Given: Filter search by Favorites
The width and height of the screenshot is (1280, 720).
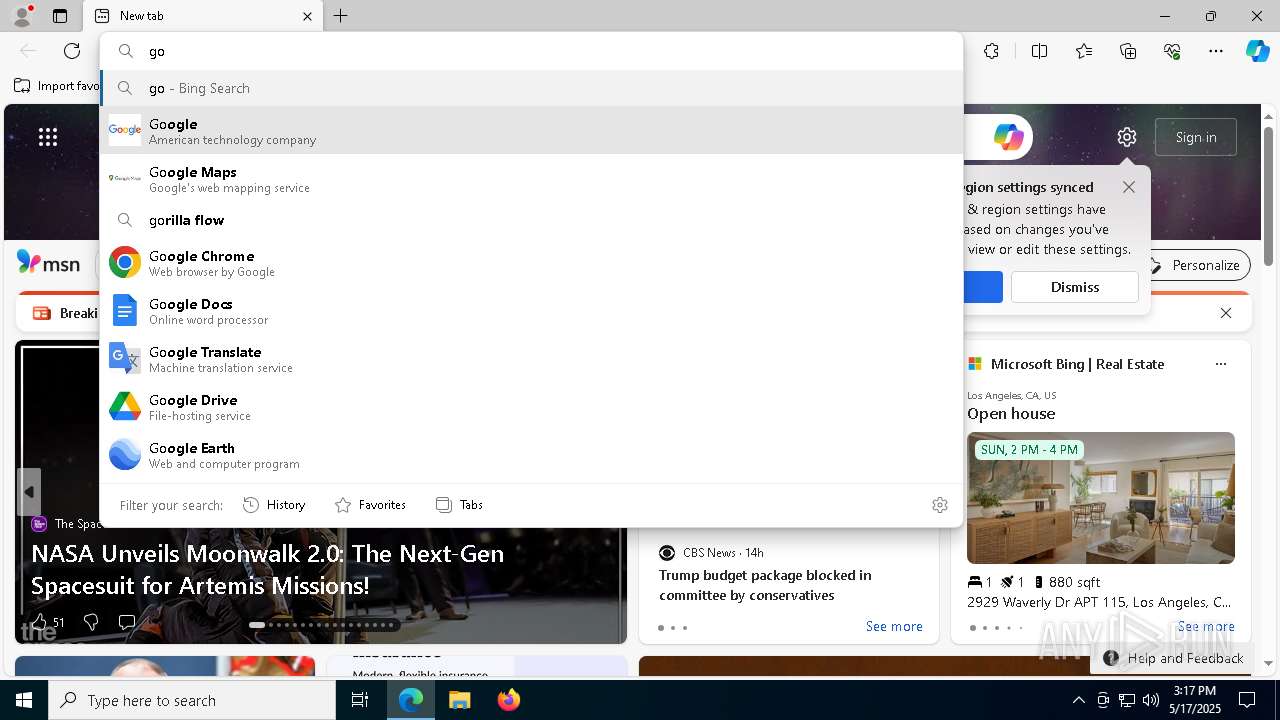Looking at the screenshot, I should 370,505.
